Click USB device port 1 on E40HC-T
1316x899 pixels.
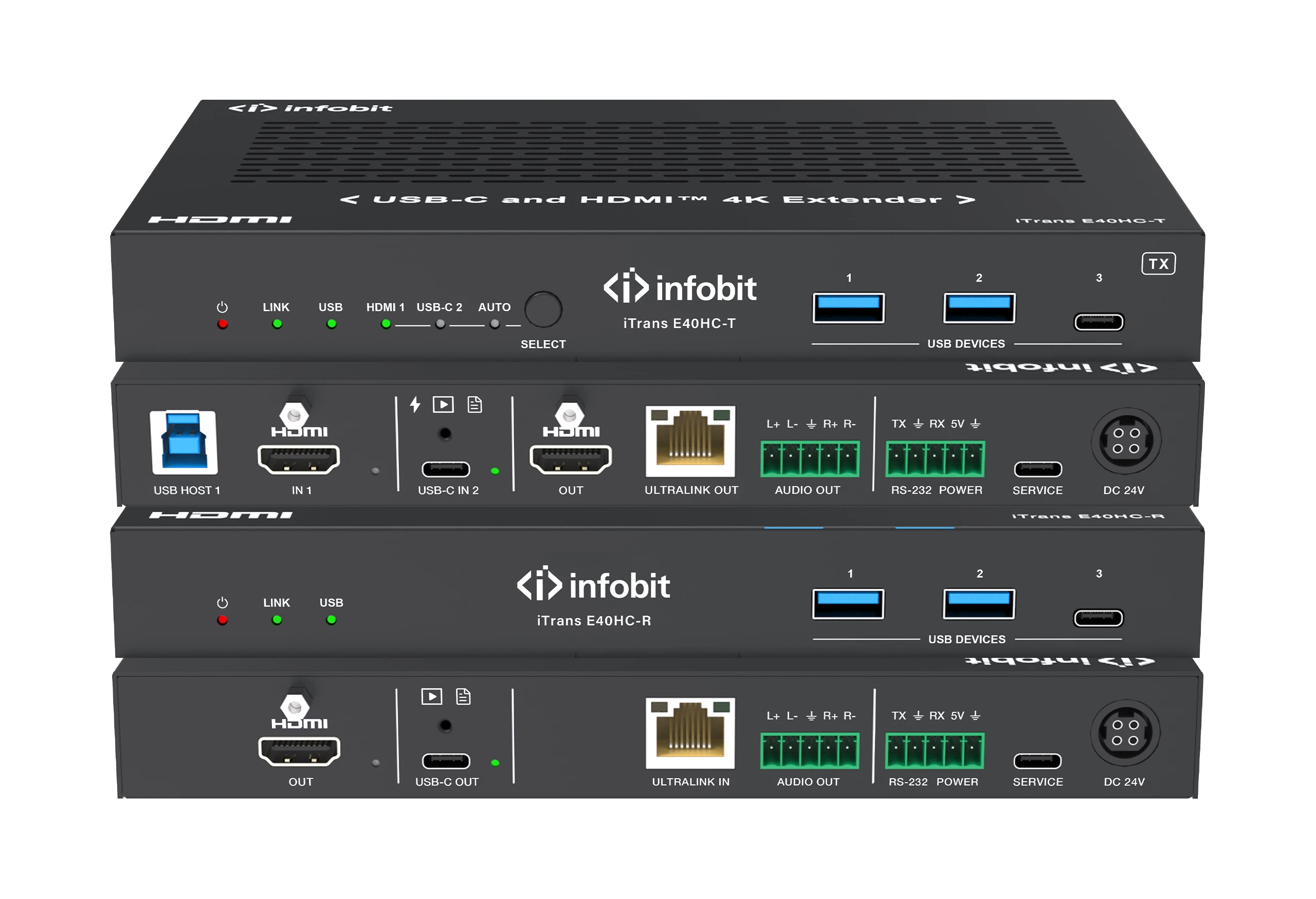coord(848,308)
